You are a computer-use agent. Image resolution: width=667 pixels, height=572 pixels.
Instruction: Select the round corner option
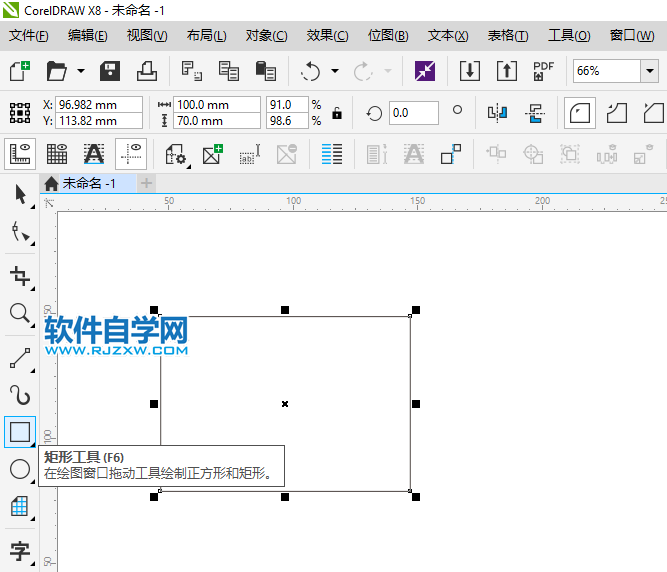579,113
